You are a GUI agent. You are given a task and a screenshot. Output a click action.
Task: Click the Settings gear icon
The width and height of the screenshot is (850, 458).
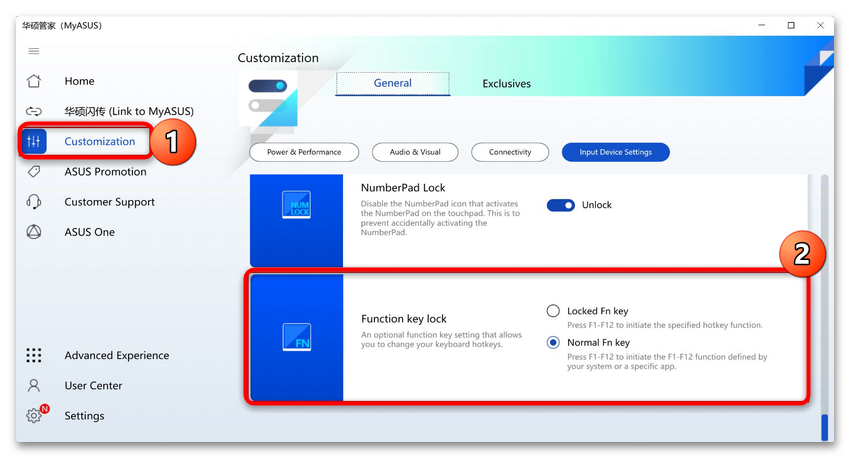tap(34, 416)
